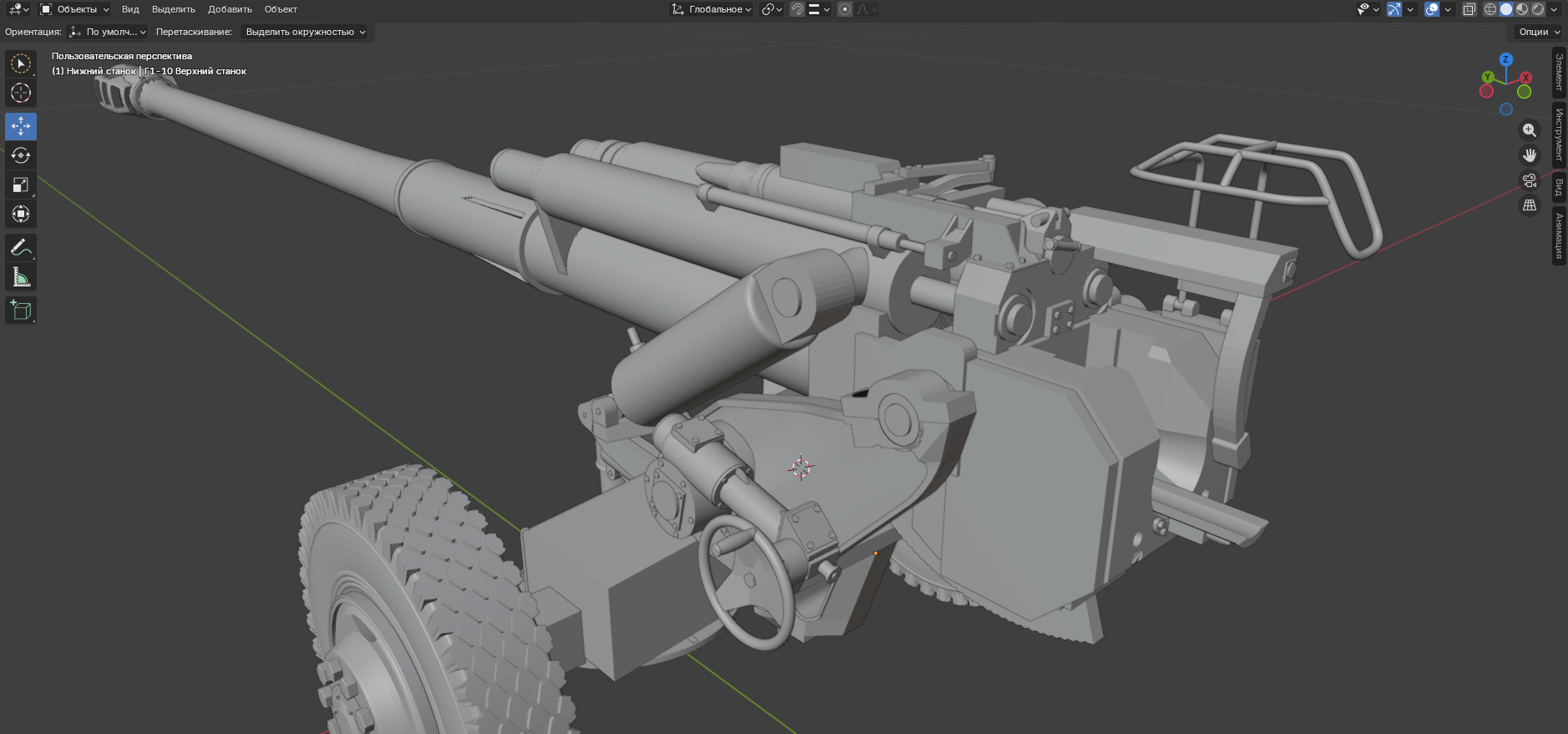
Task: Expand the selectability and visibility dropdown
Action: (x=1368, y=9)
